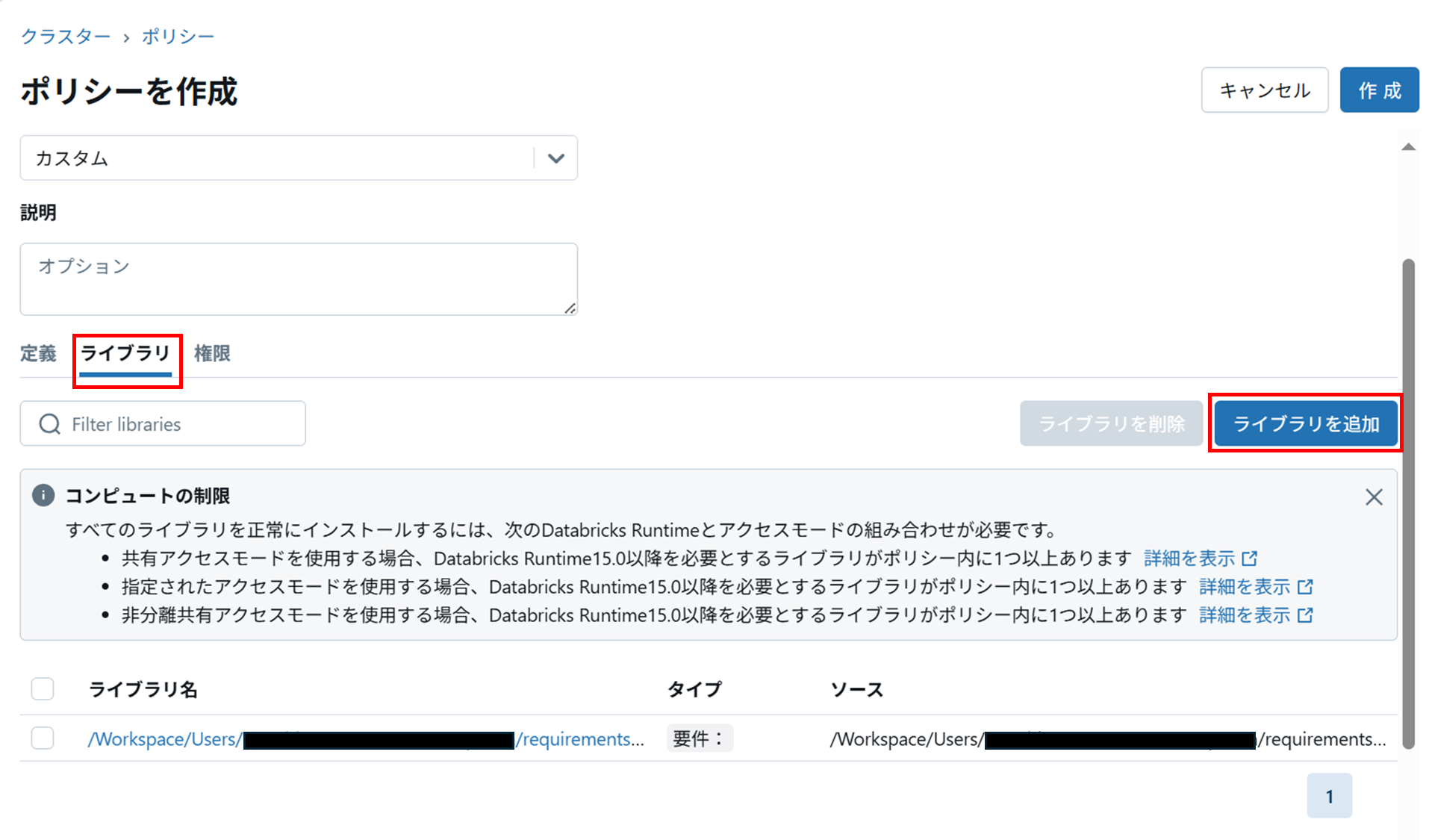Click the タイプ column header
The width and height of the screenshot is (1429, 840).
694,689
